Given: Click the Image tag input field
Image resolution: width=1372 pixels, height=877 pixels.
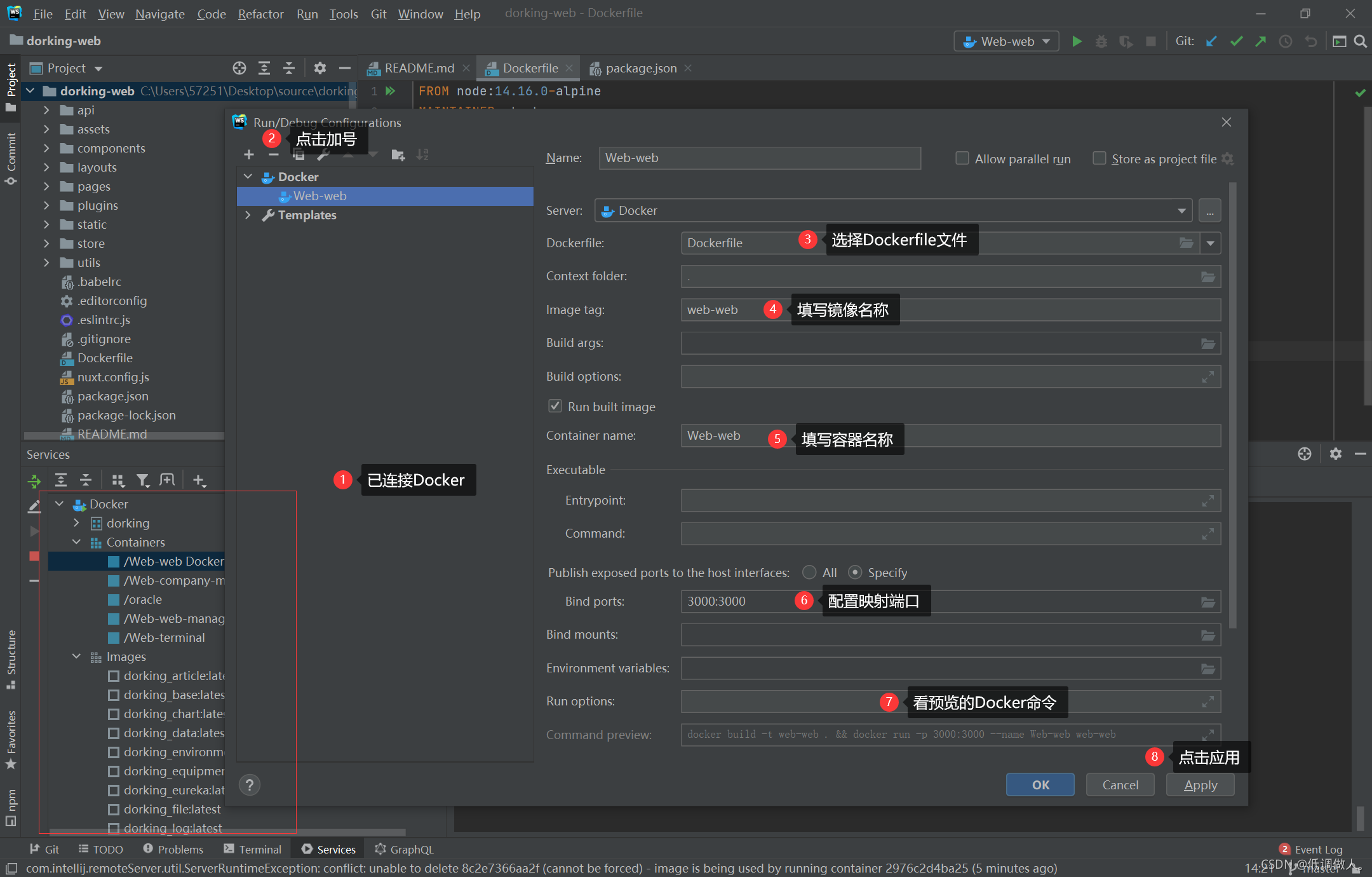Looking at the screenshot, I should click(x=951, y=310).
